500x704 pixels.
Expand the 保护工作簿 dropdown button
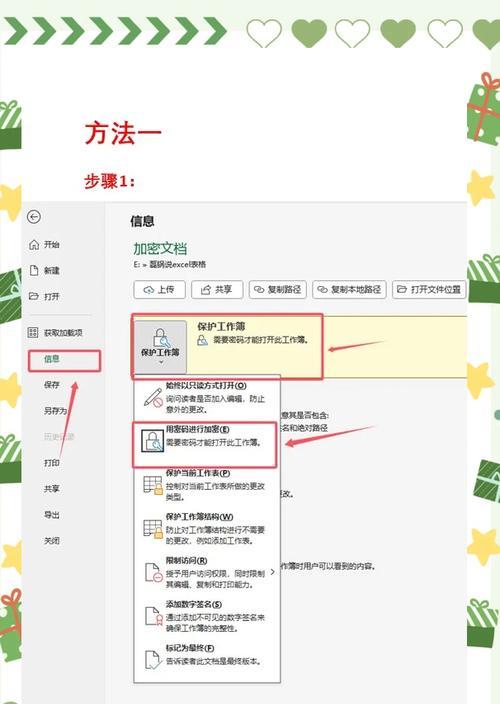(160, 347)
